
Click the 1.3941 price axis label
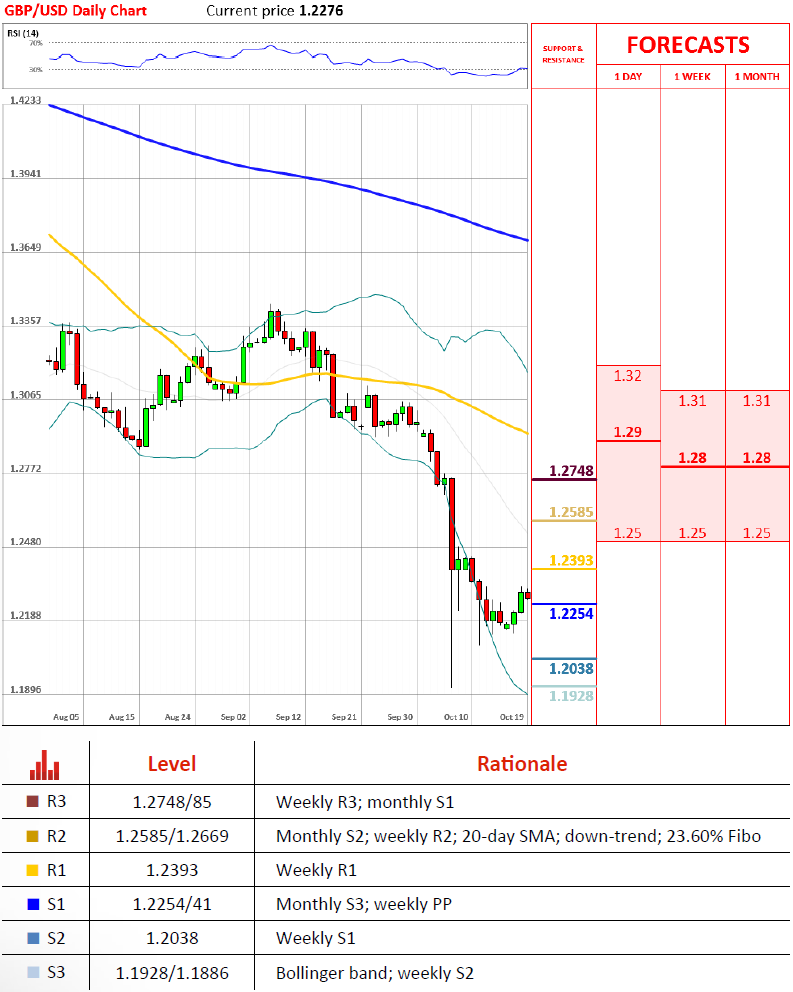(x=25, y=173)
